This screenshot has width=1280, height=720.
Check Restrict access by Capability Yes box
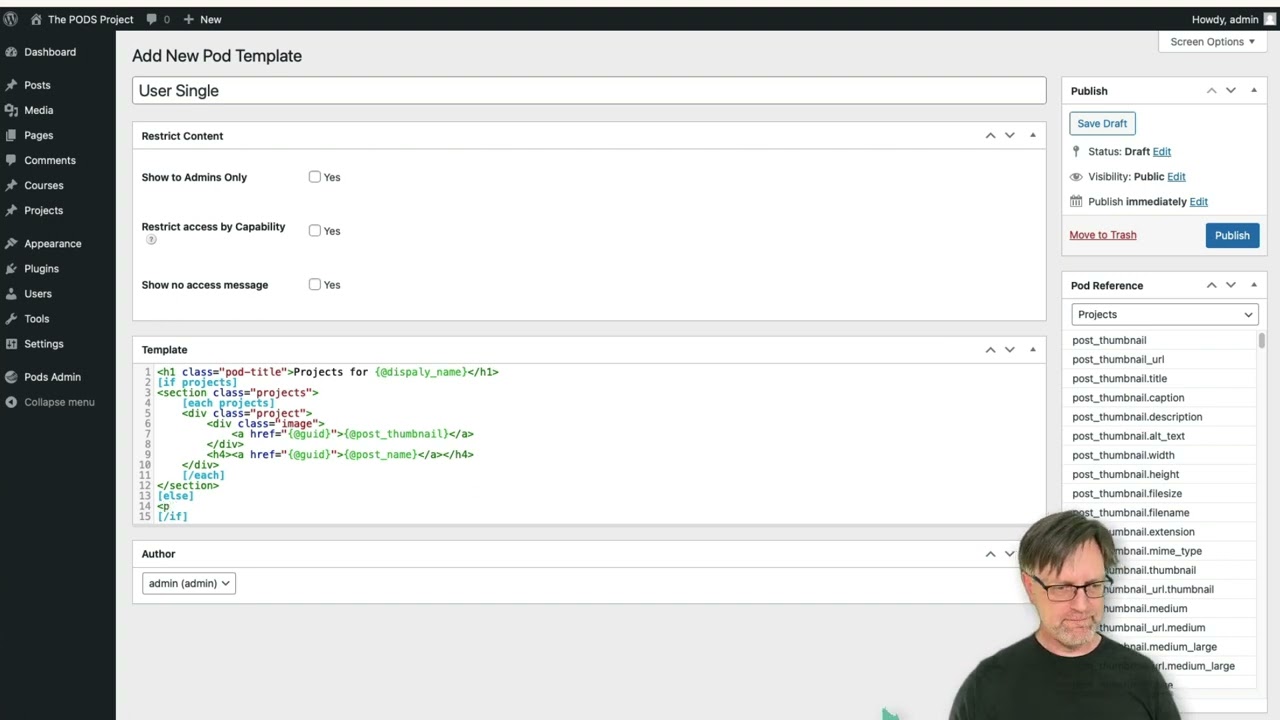pyautogui.click(x=315, y=230)
